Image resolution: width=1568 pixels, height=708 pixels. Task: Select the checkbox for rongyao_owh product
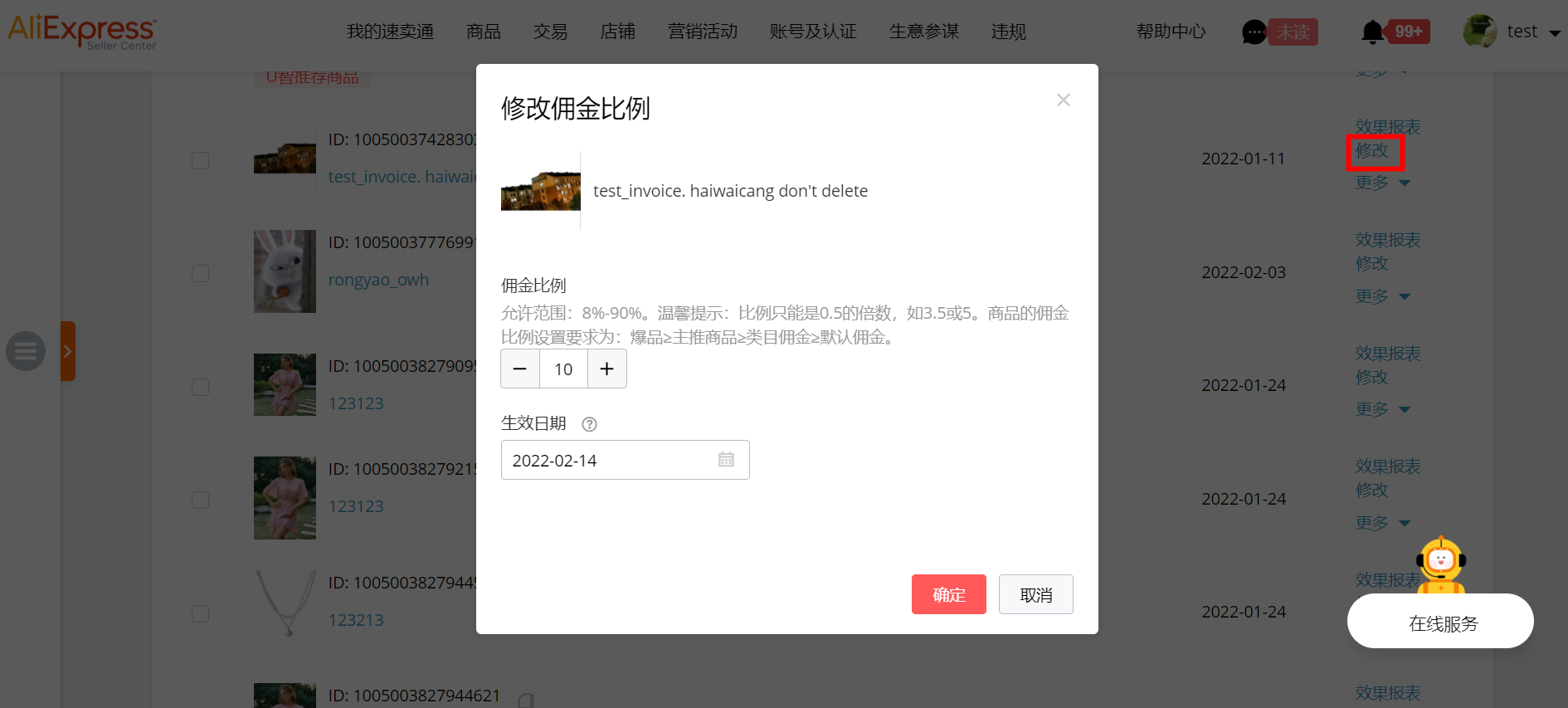click(x=200, y=273)
